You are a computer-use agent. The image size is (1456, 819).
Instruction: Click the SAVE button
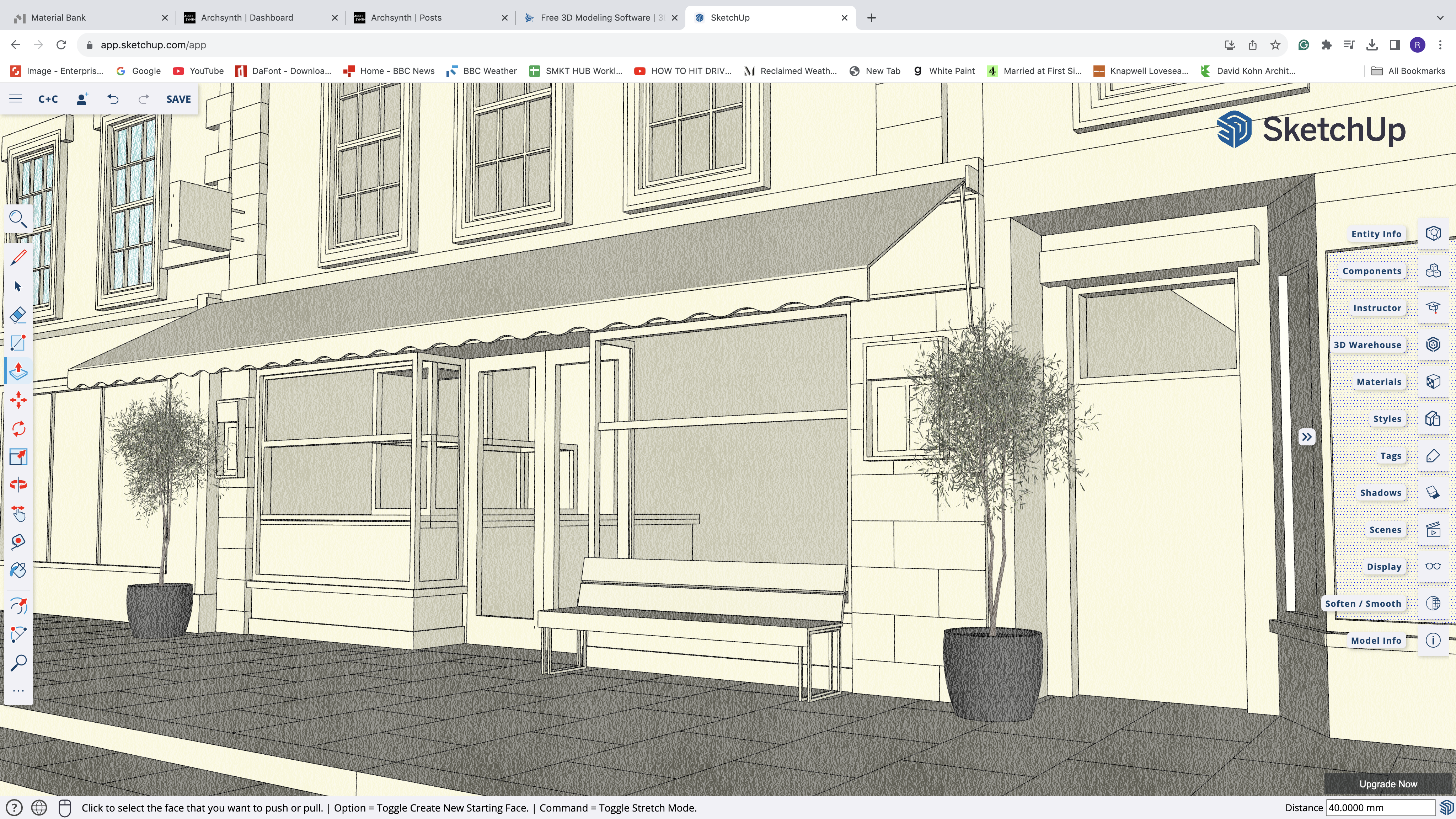pyautogui.click(x=178, y=99)
